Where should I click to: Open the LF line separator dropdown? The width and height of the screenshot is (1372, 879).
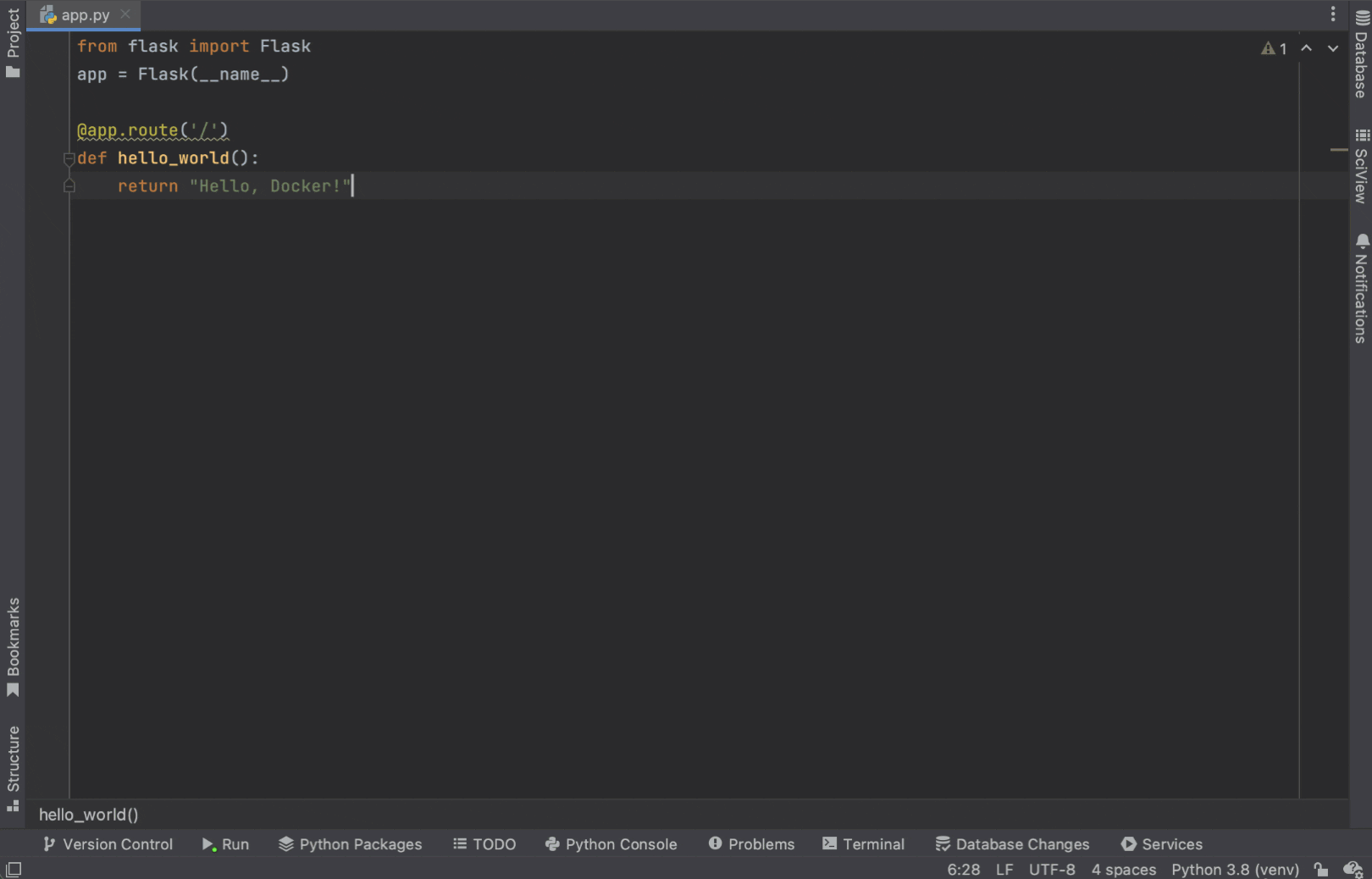pos(1004,869)
